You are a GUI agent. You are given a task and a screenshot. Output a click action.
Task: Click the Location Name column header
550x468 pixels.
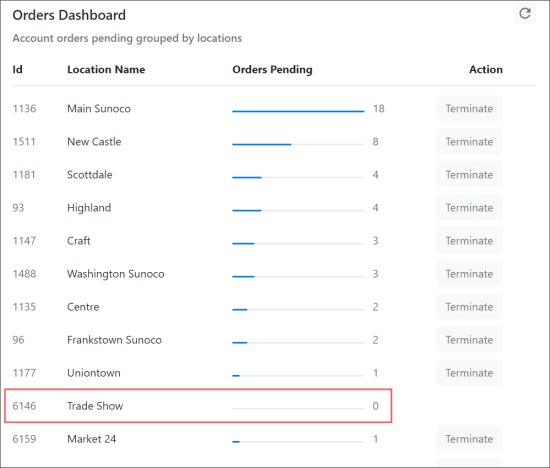106,69
